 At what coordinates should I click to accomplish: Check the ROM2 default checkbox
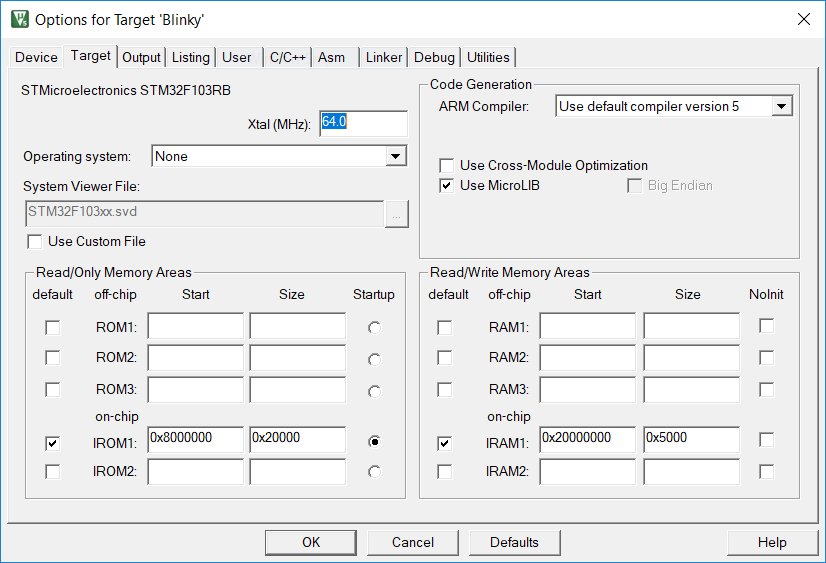pos(53,358)
